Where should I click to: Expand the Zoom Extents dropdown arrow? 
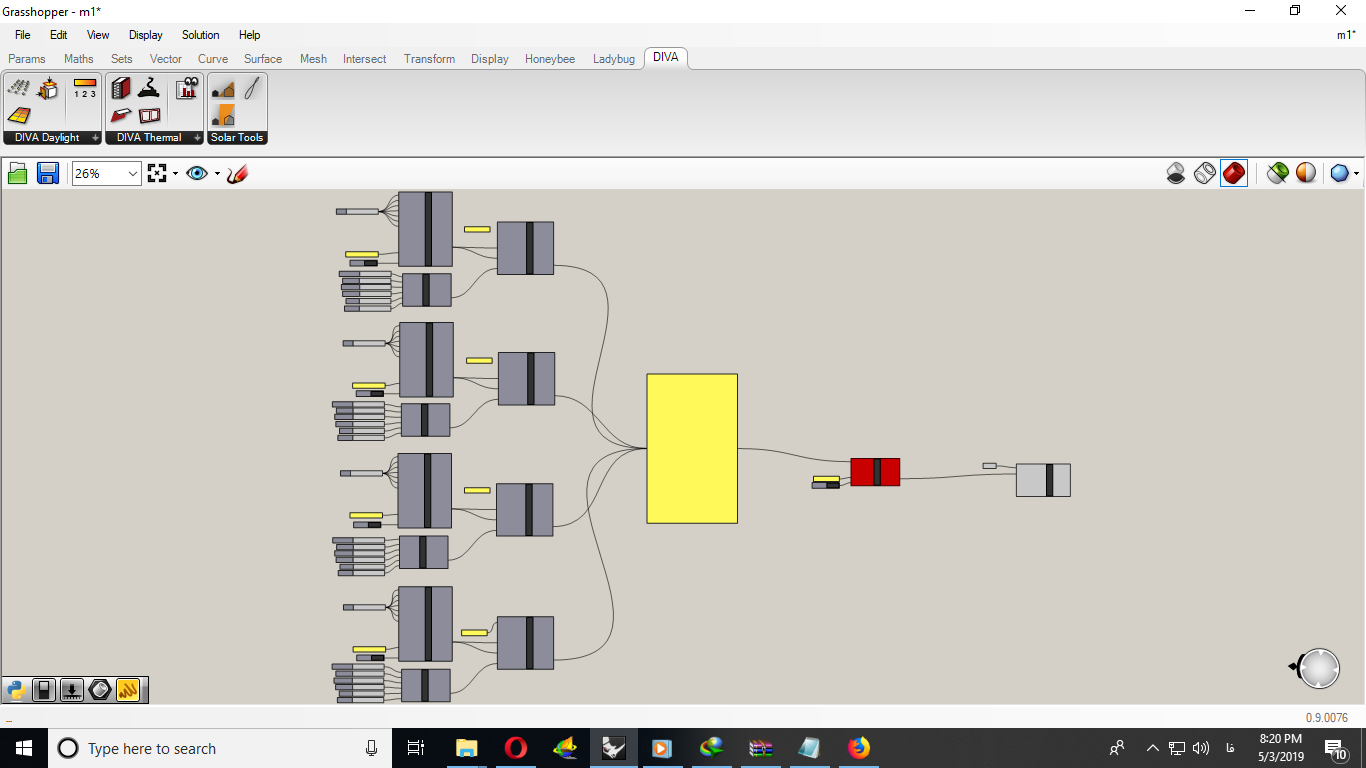tap(175, 173)
